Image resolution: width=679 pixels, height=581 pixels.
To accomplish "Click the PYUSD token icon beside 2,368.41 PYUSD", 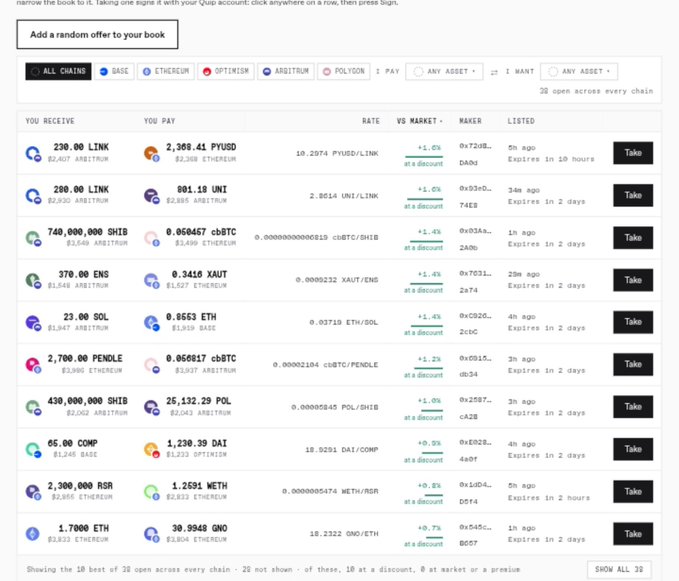I will coord(152,153).
